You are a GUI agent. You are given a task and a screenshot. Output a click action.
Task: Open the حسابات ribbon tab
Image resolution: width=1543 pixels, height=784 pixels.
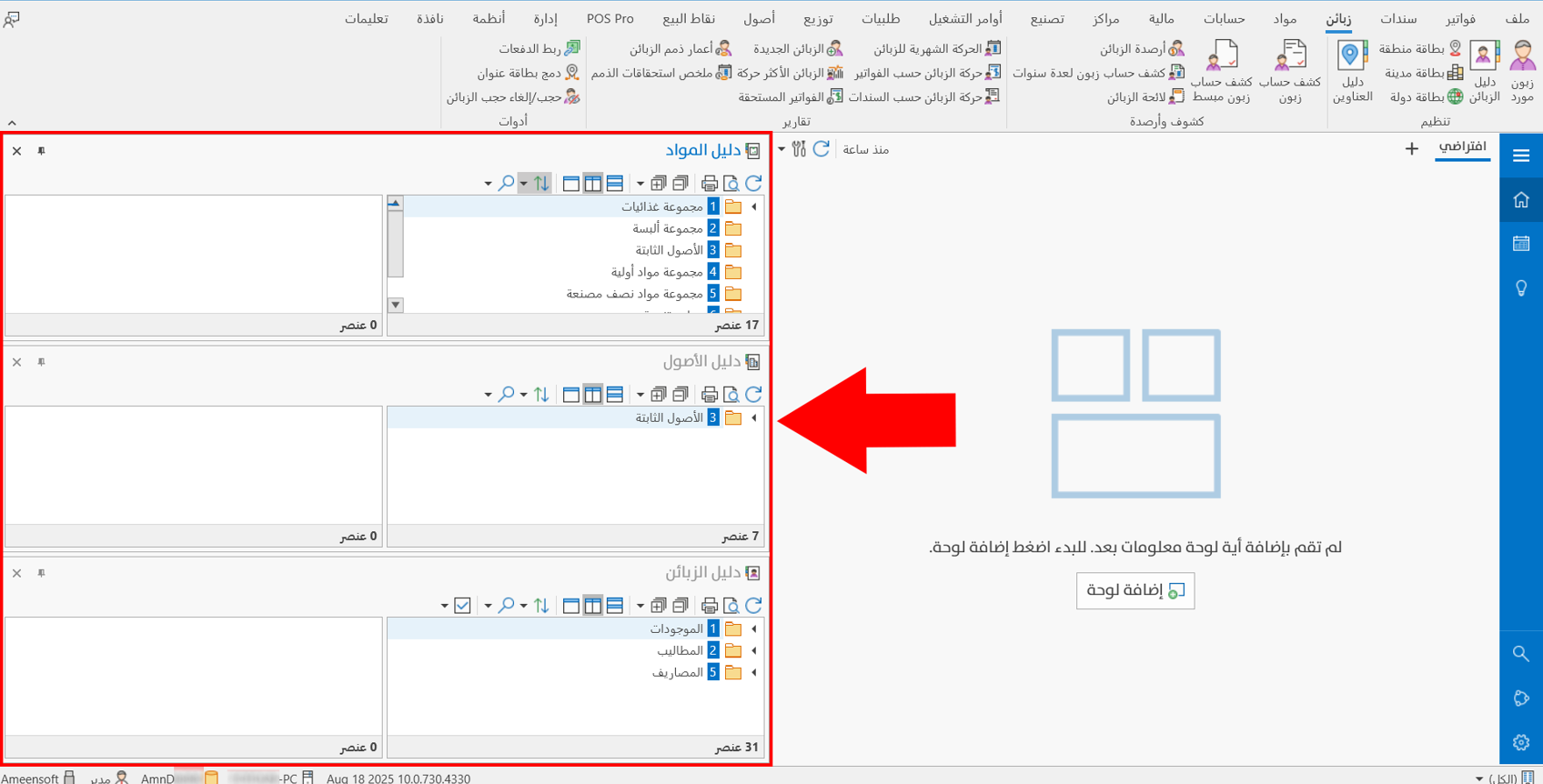1224,19
